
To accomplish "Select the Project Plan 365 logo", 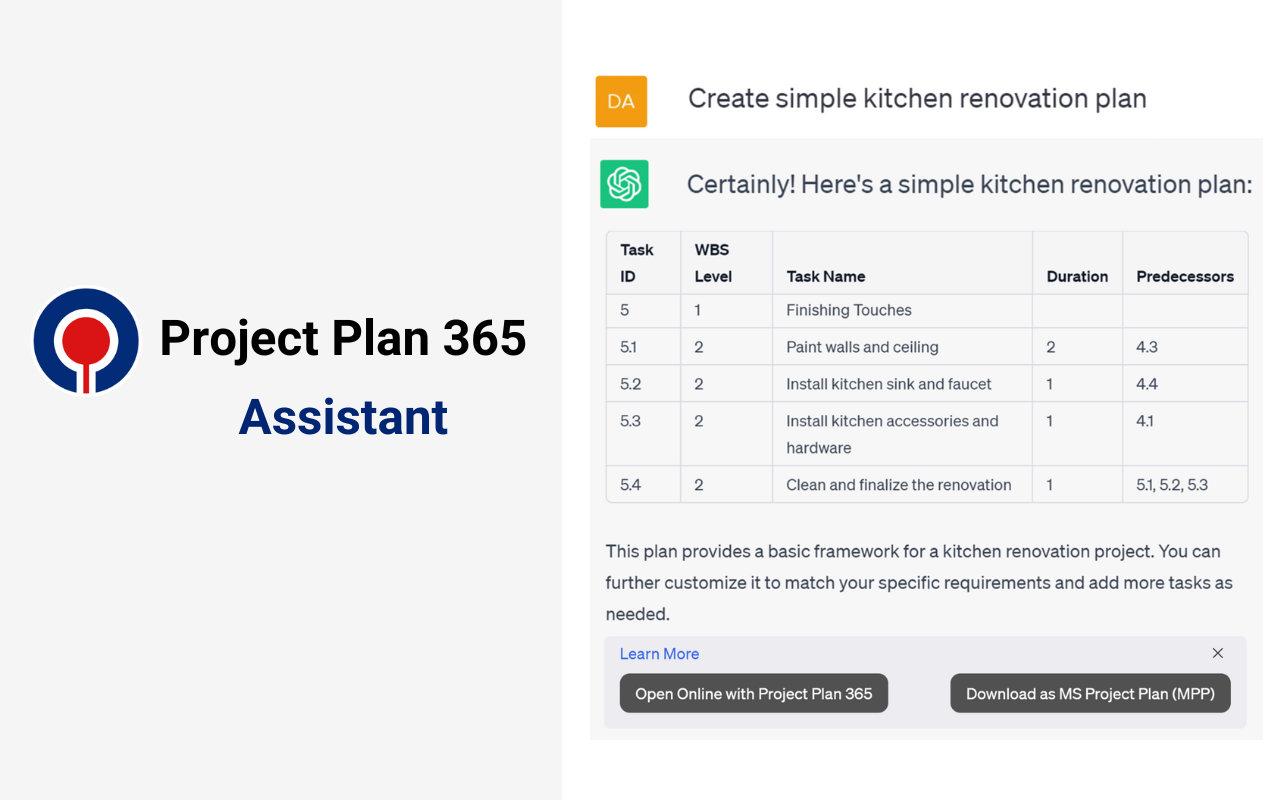I will pyautogui.click(x=86, y=340).
